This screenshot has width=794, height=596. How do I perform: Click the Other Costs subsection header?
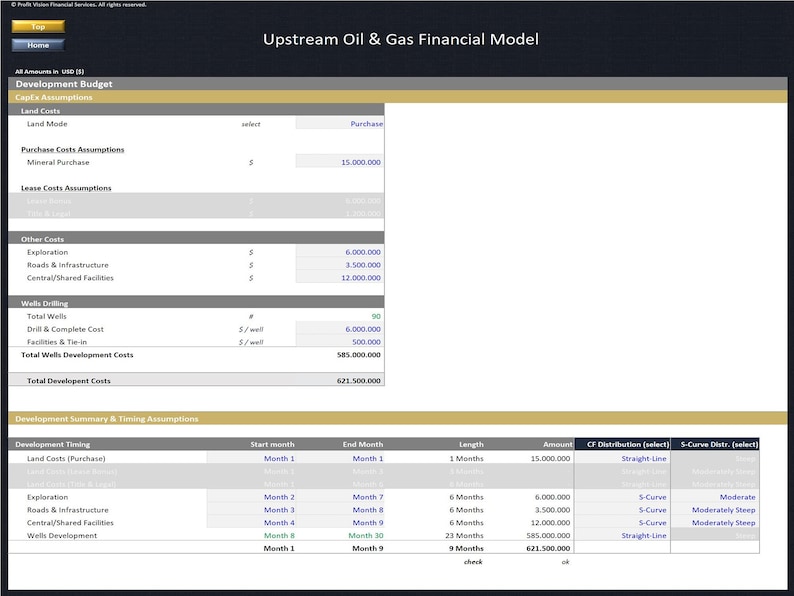(196, 239)
